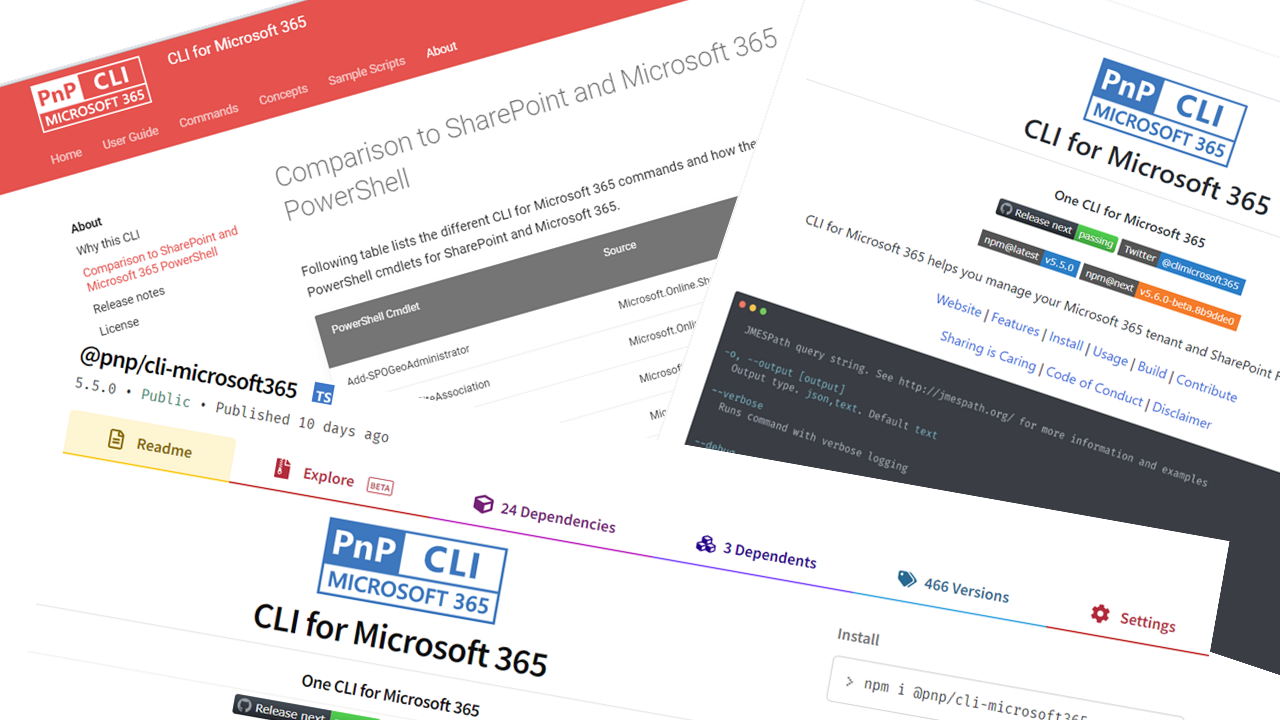Click the Versions tag icon

pyautogui.click(x=907, y=579)
